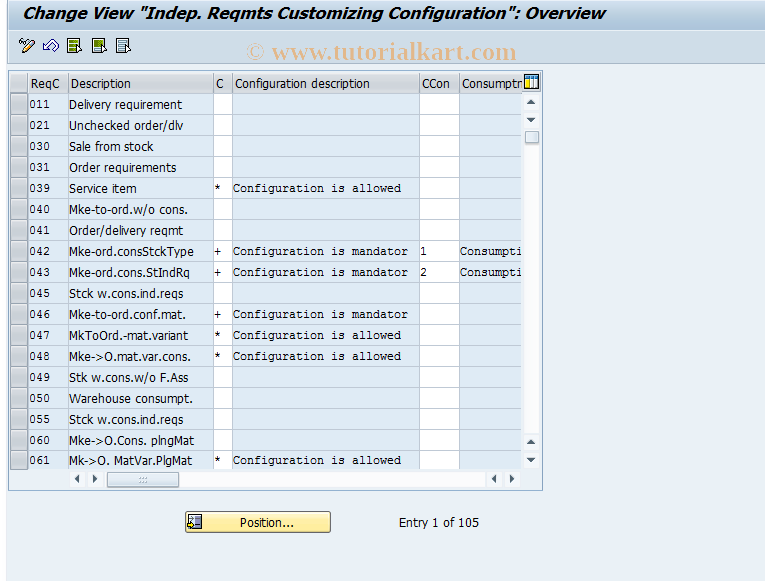Viewport: 765px width, 581px height.
Task: Click the Entry 1 of 105 text
Action: click(x=439, y=522)
